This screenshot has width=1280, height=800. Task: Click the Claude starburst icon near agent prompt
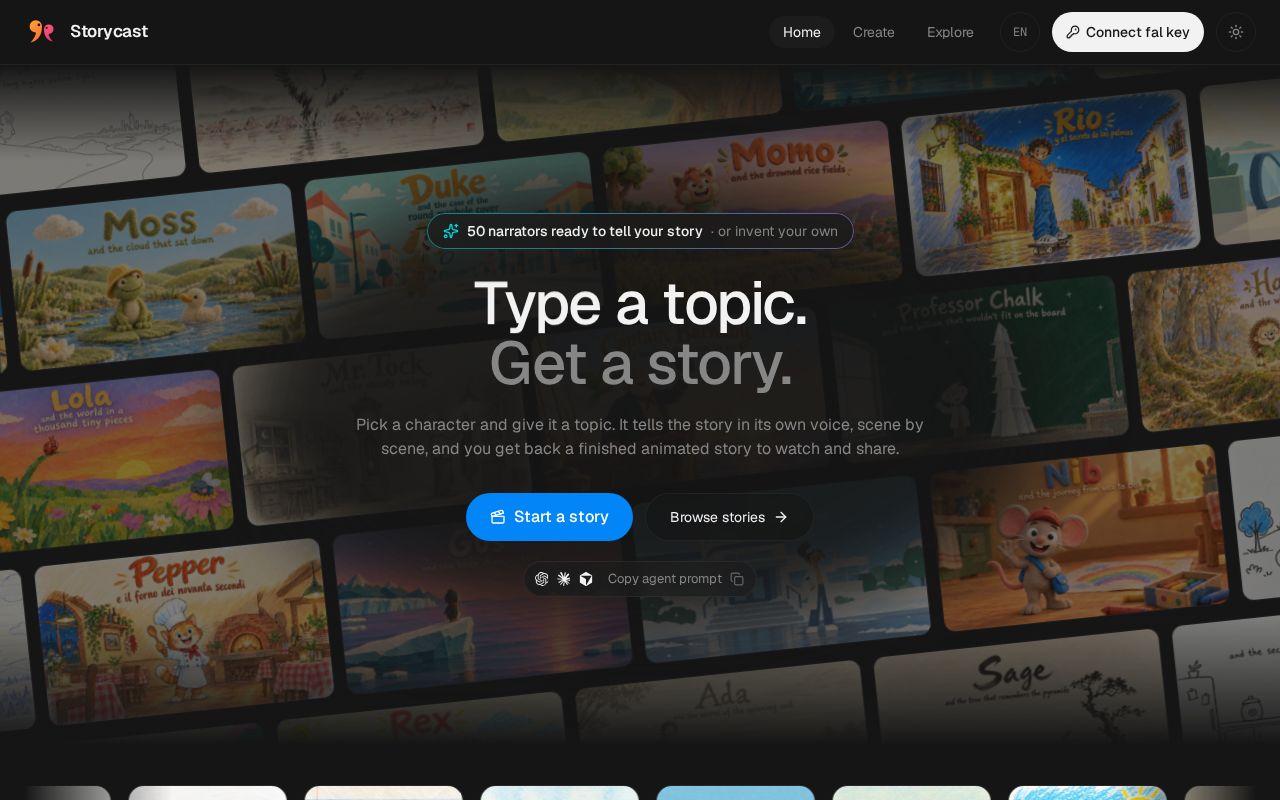pos(564,579)
